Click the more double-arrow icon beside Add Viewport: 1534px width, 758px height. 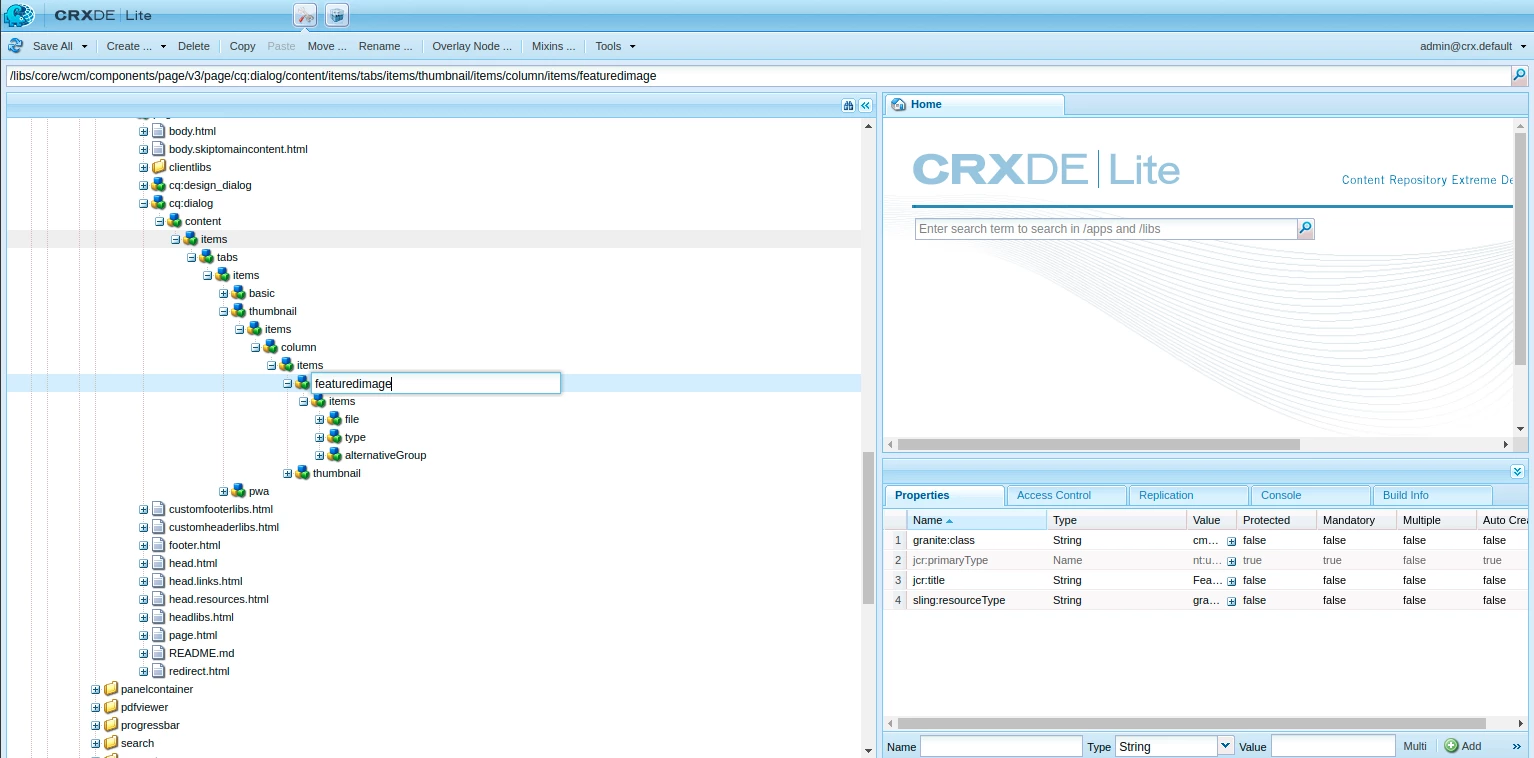coord(1516,746)
